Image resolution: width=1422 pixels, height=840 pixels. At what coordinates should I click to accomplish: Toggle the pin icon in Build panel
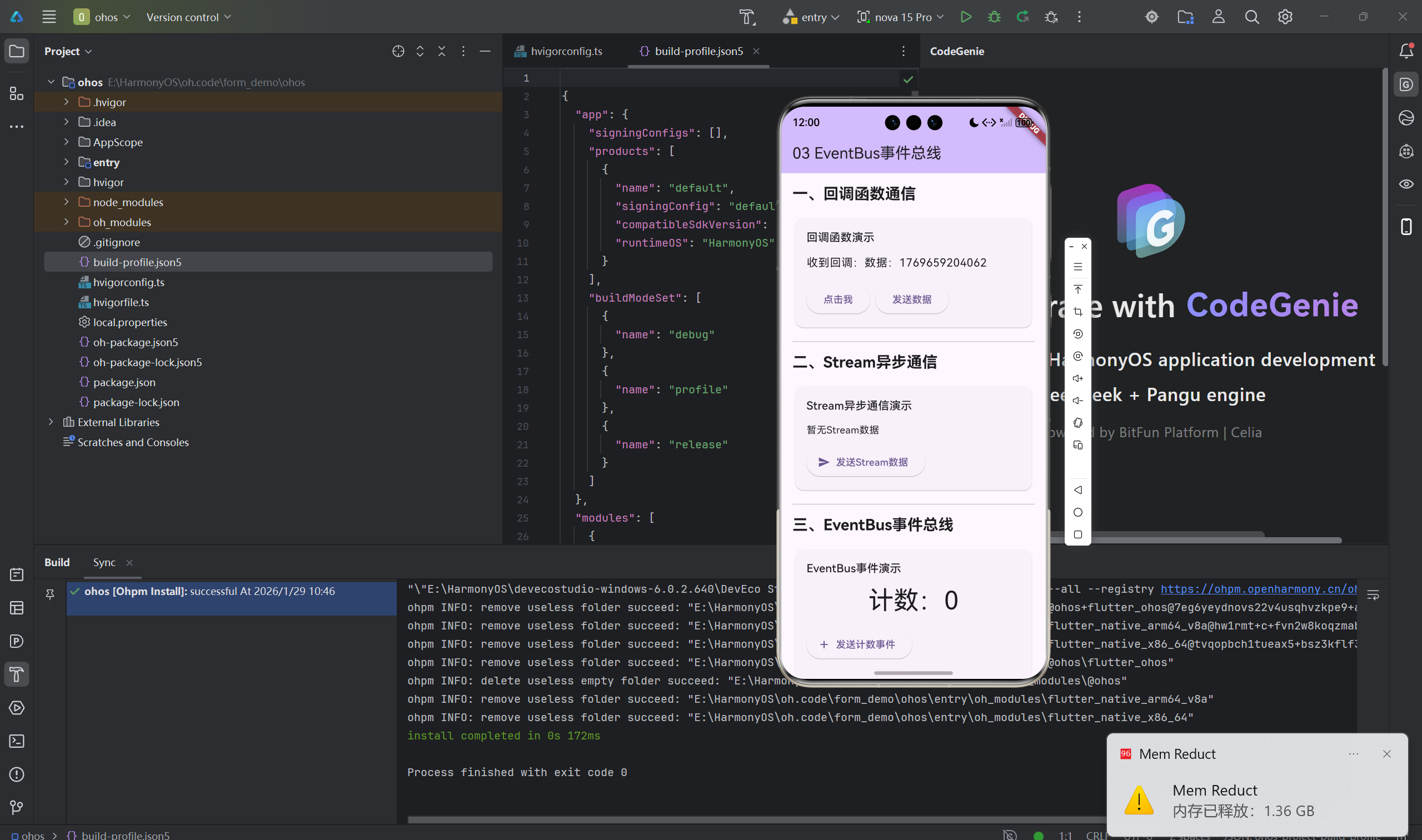[x=50, y=594]
